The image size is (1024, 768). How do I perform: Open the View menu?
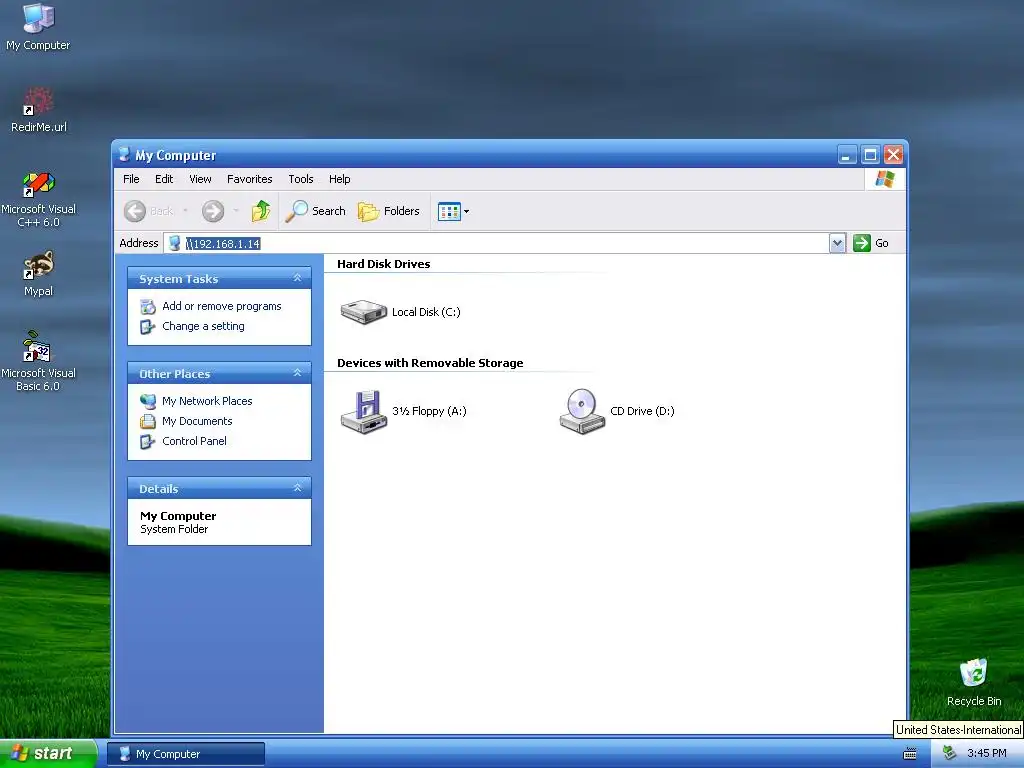click(200, 179)
